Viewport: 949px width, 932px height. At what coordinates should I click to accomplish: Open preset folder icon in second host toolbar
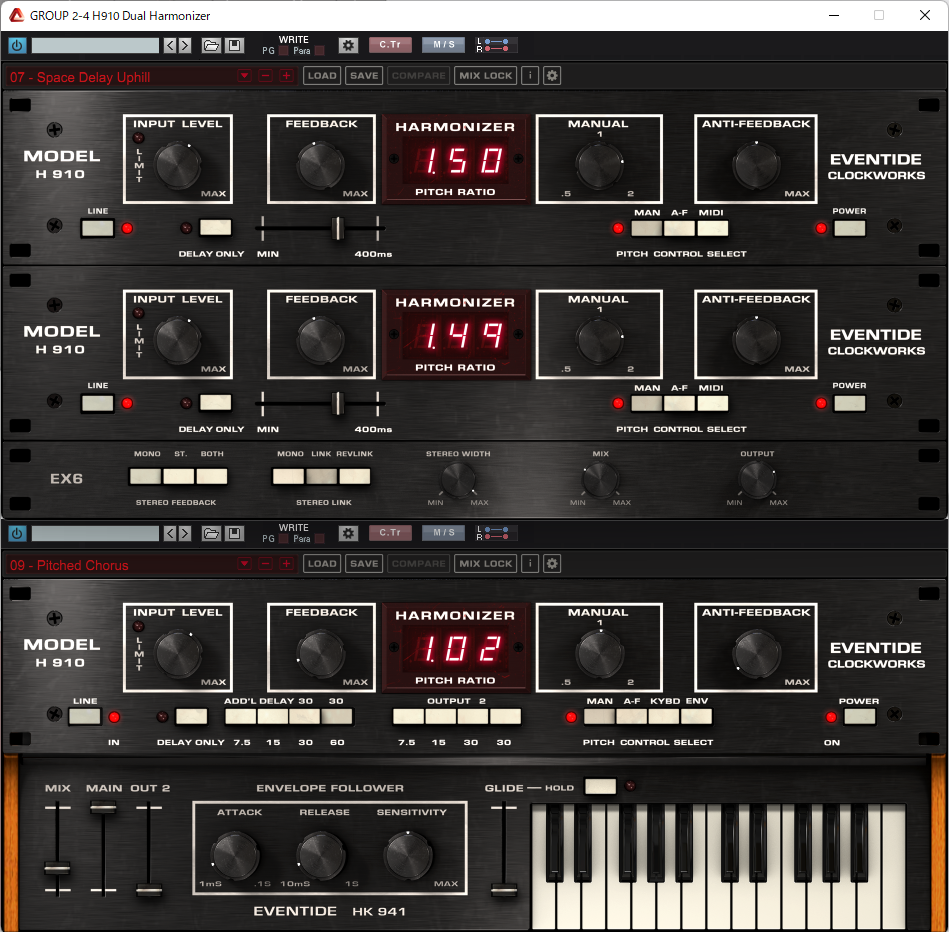(x=211, y=533)
